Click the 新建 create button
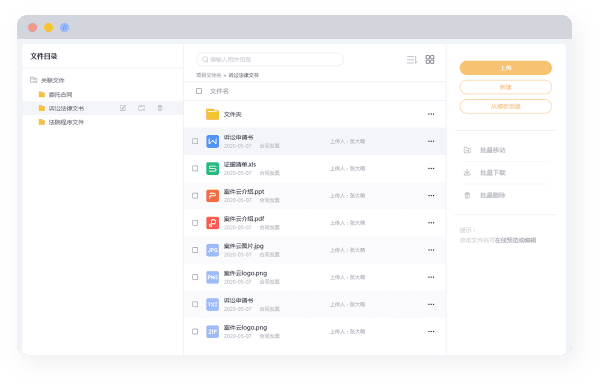 coord(506,87)
